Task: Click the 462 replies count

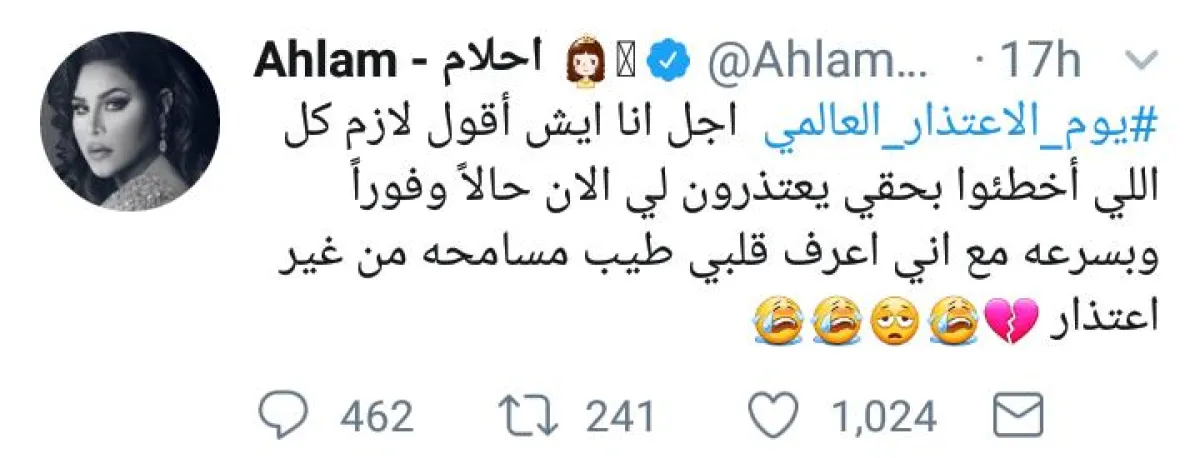Action: point(376,416)
